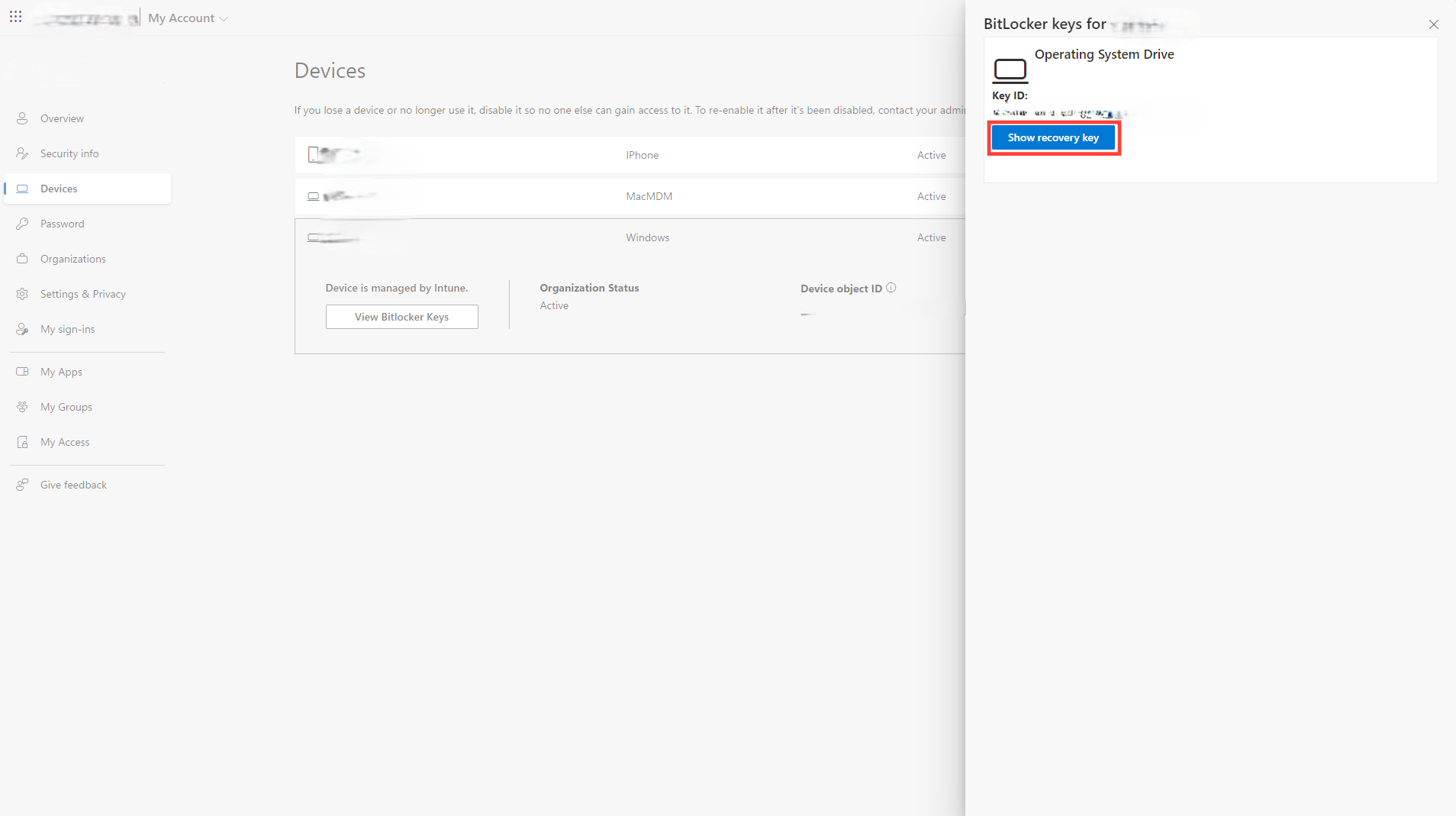Close the BitLocker keys panel
This screenshot has width=1456, height=816.
point(1433,24)
